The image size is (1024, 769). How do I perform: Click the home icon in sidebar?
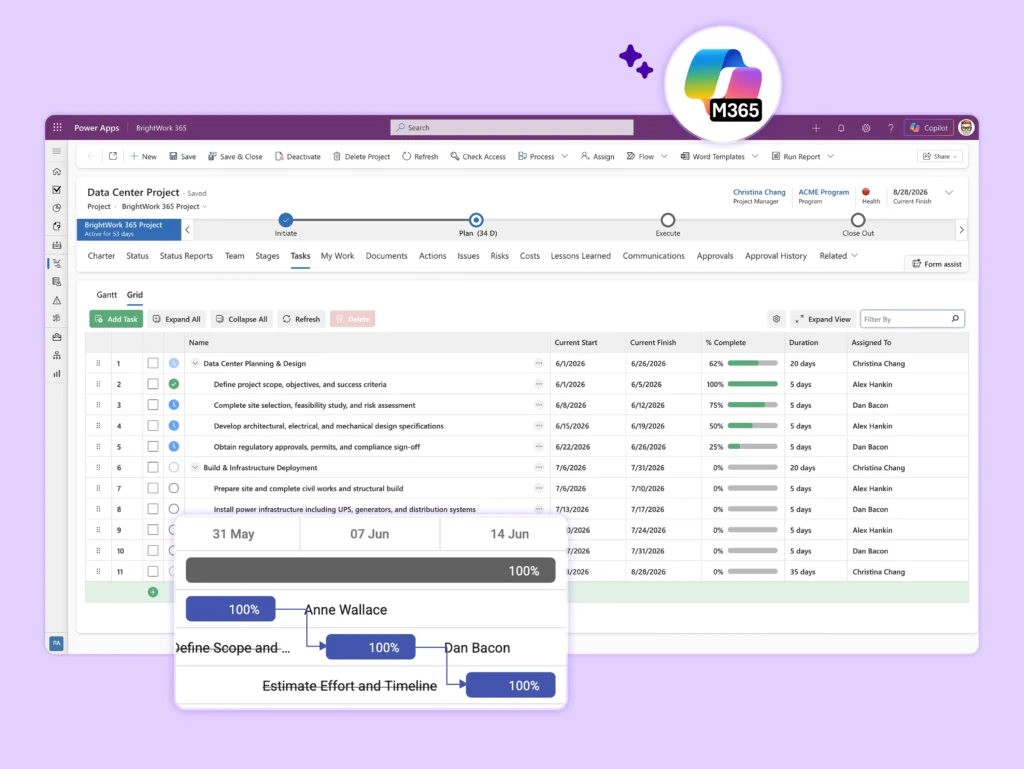57,172
